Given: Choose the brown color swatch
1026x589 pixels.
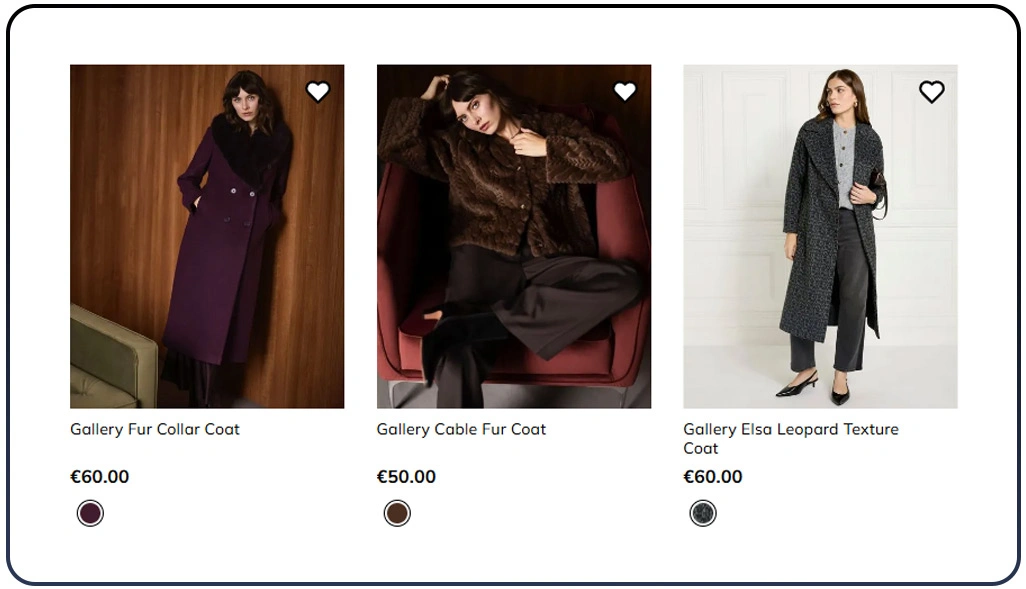Looking at the screenshot, I should coord(398,514).
